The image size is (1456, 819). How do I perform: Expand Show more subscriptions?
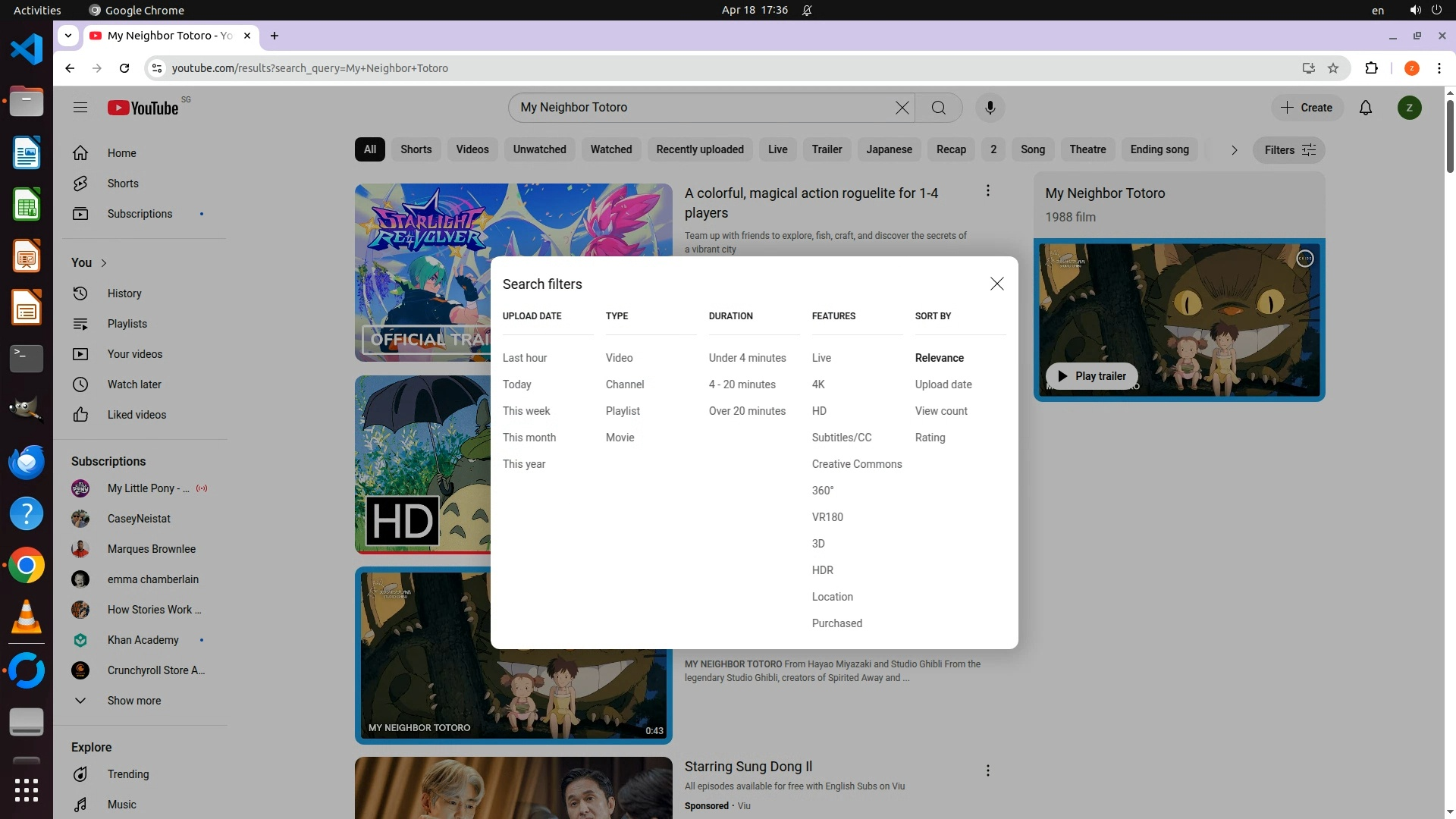click(x=133, y=701)
